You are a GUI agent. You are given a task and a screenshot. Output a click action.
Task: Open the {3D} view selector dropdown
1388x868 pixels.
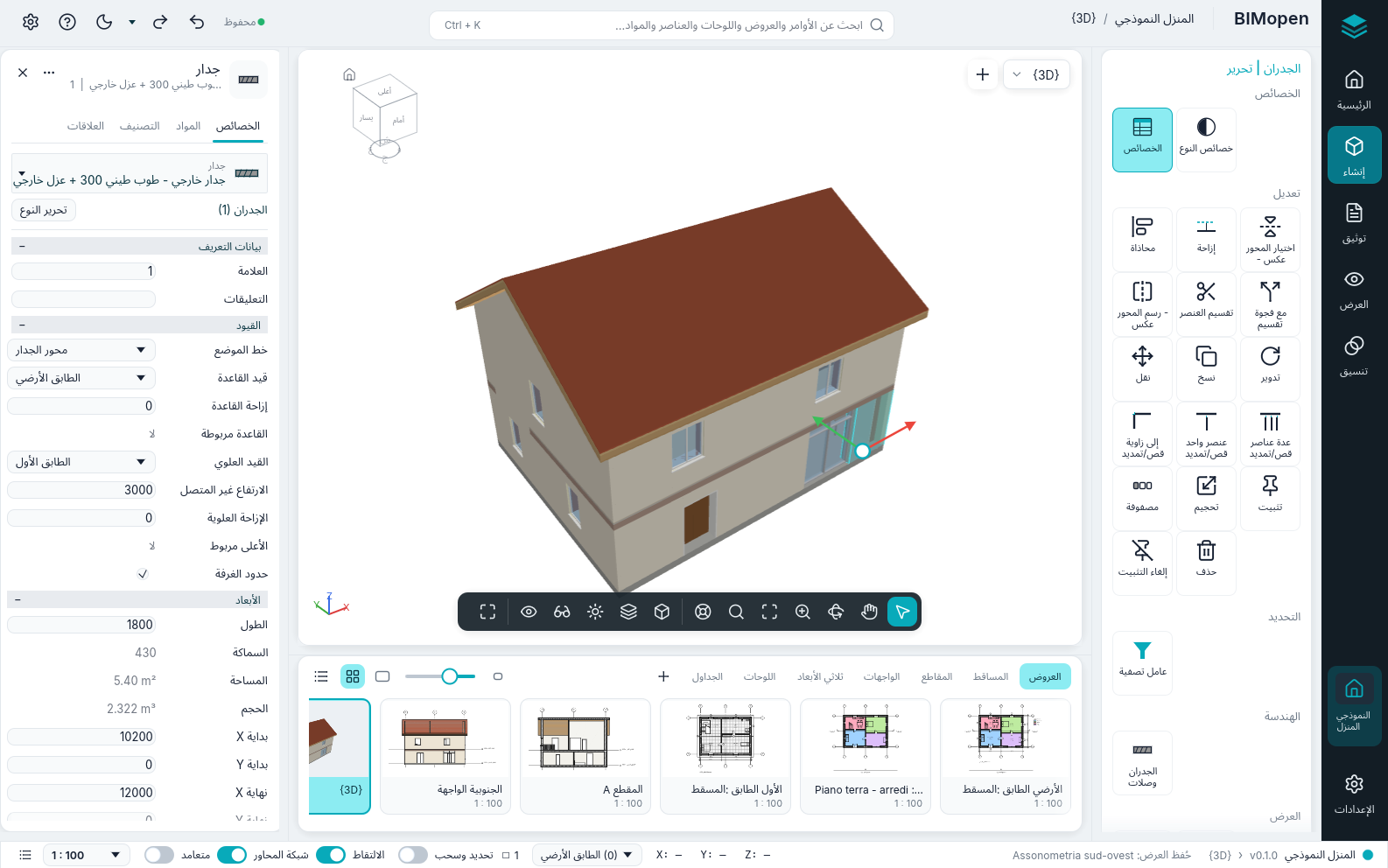[x=1037, y=74]
